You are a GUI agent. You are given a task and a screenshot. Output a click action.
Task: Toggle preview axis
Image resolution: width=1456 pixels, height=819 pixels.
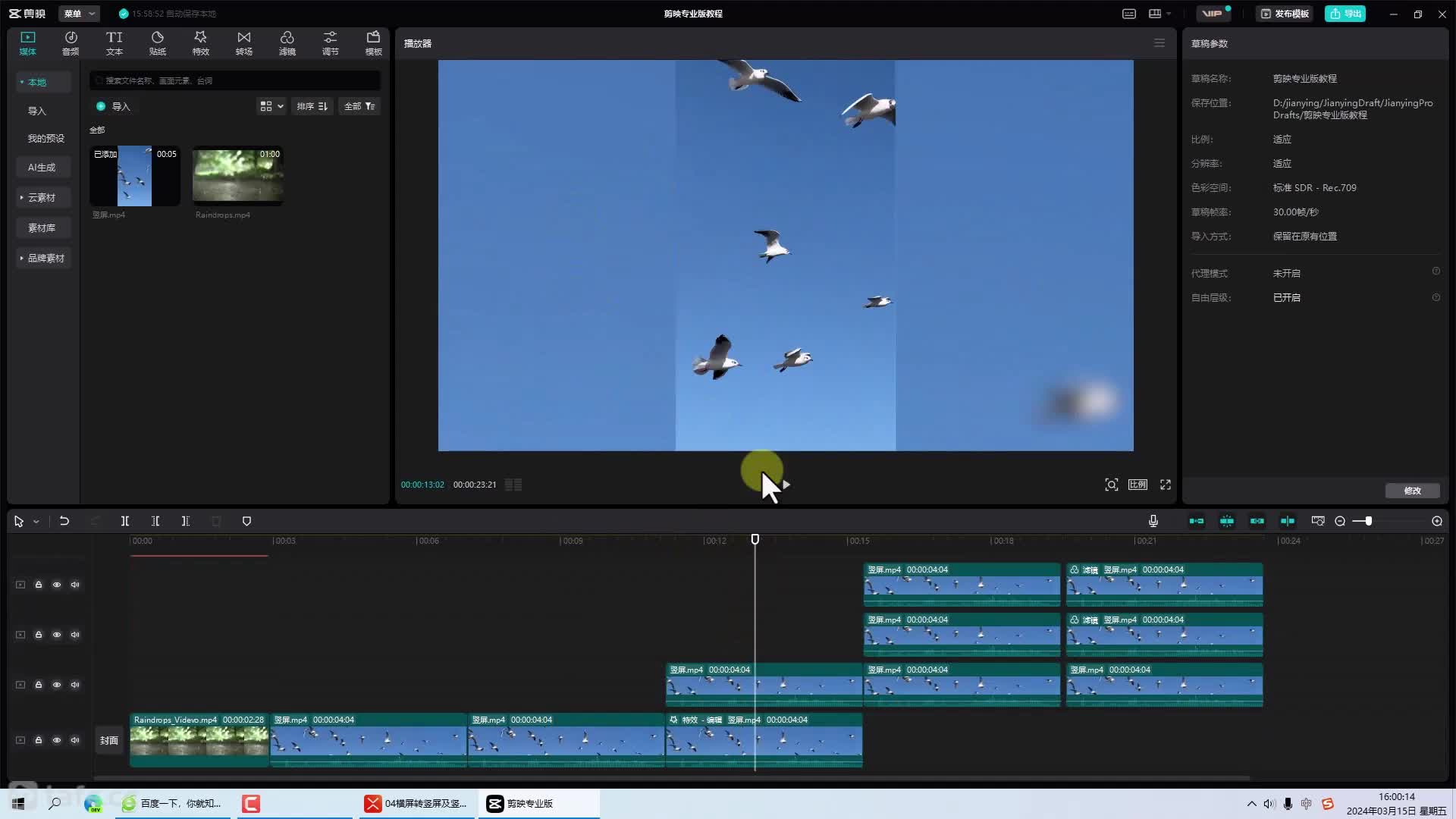pyautogui.click(x=1288, y=521)
